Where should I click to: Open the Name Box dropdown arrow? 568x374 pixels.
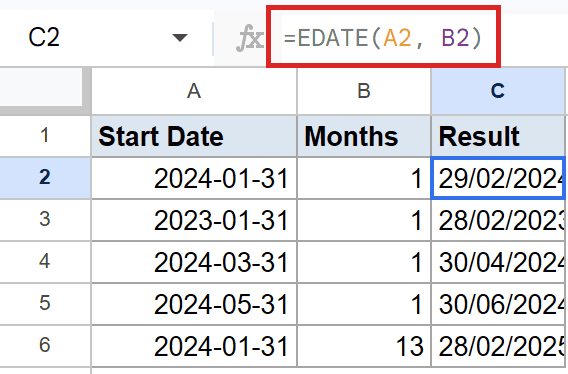180,37
